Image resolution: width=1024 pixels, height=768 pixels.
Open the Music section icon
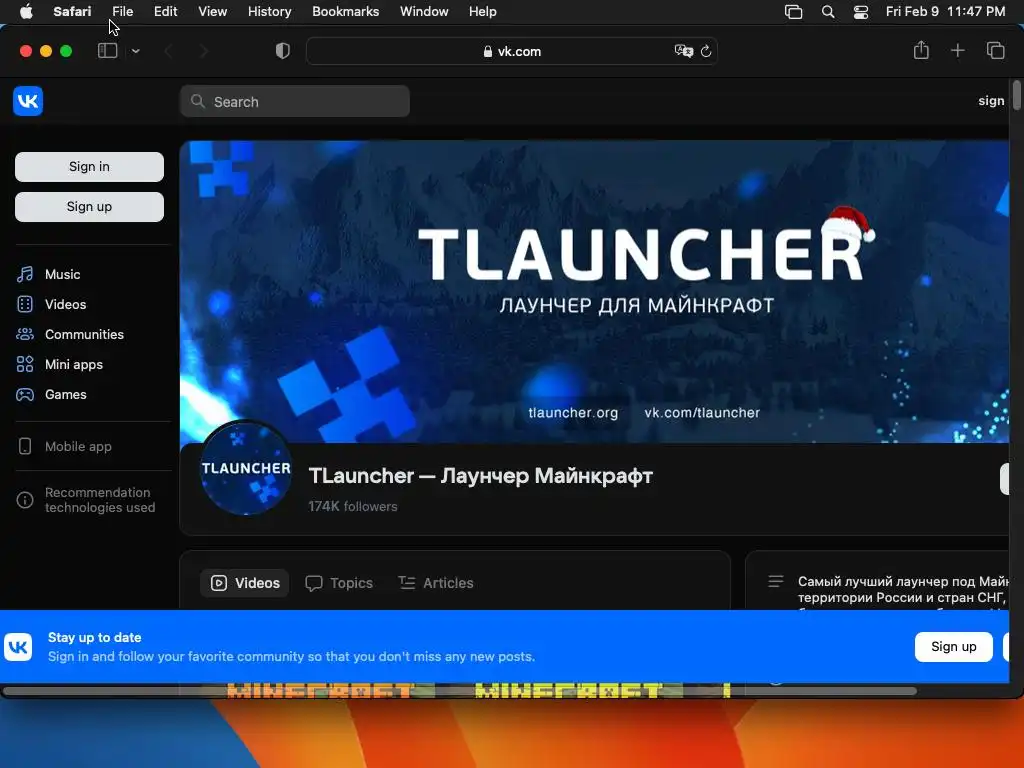[x=25, y=274]
